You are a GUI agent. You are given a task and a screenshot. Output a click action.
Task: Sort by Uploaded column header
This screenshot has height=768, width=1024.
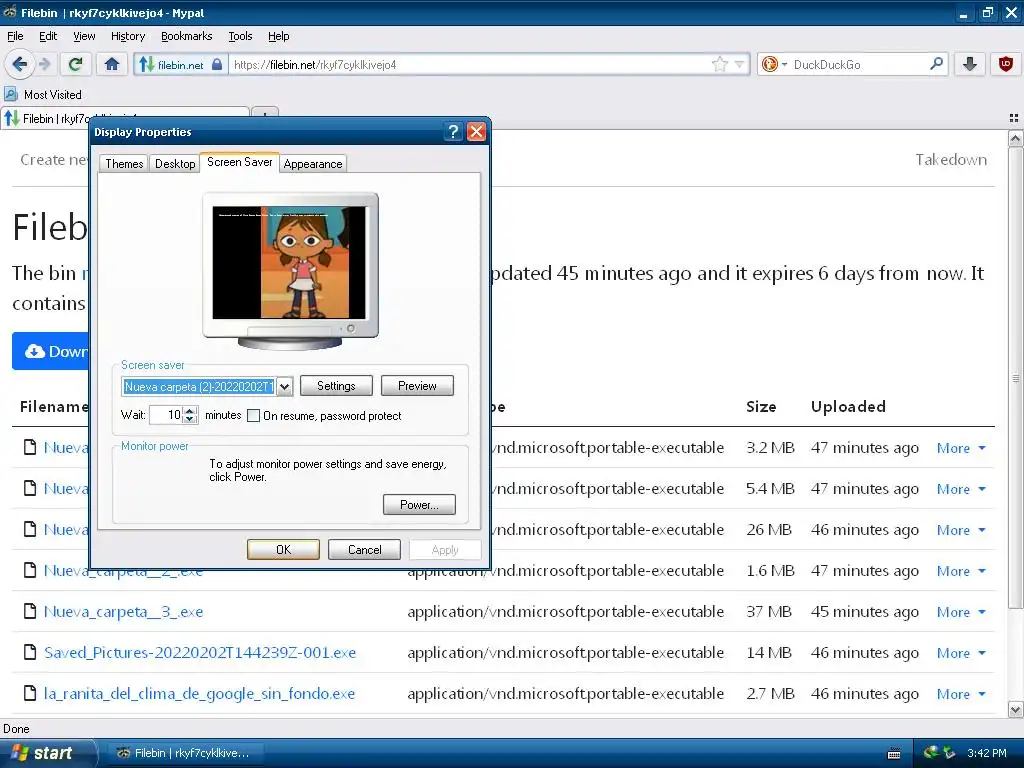click(x=848, y=407)
